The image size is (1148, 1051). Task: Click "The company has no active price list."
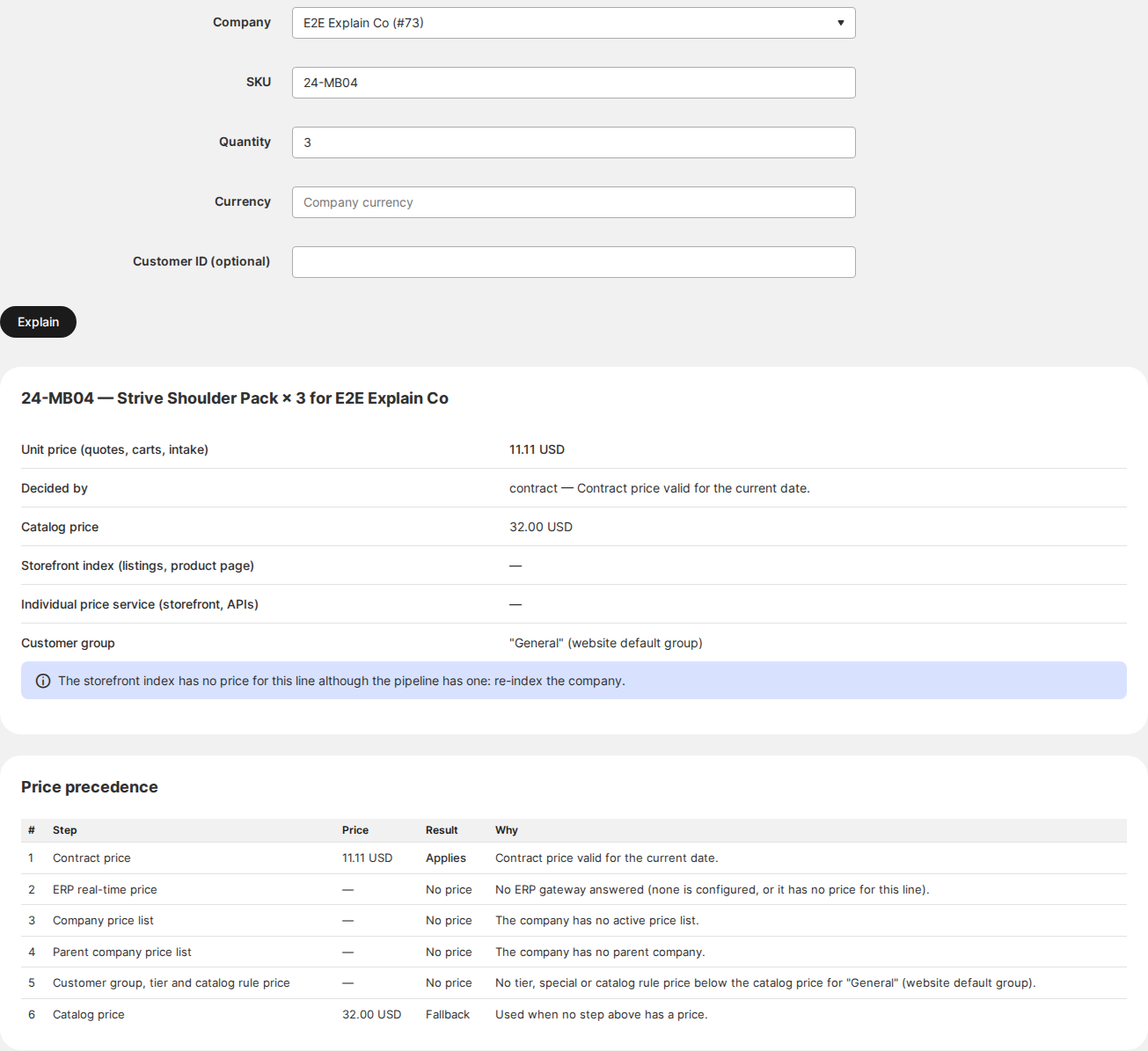click(597, 921)
